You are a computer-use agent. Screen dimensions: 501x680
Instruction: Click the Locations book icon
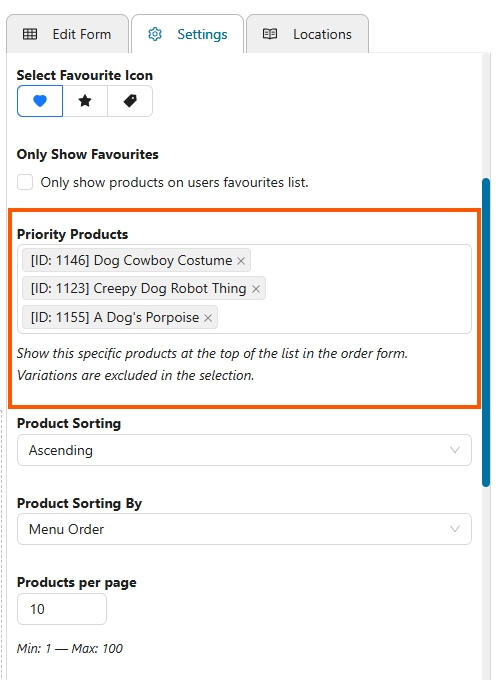coord(270,34)
